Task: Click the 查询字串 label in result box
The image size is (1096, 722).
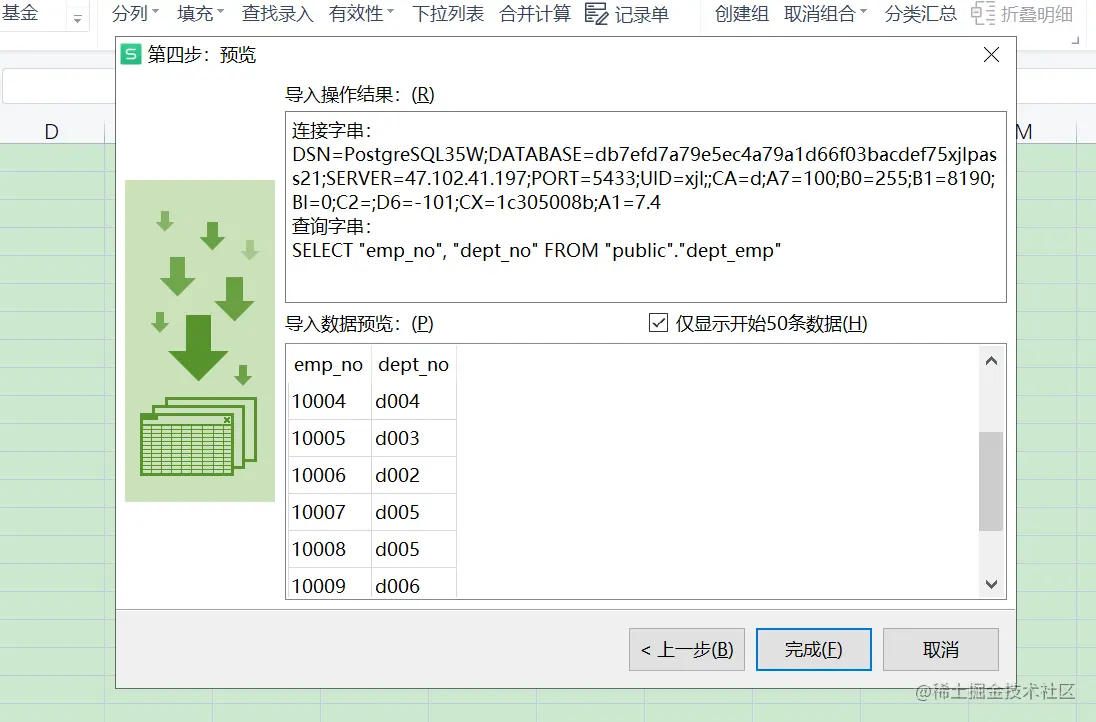Action: [332, 226]
